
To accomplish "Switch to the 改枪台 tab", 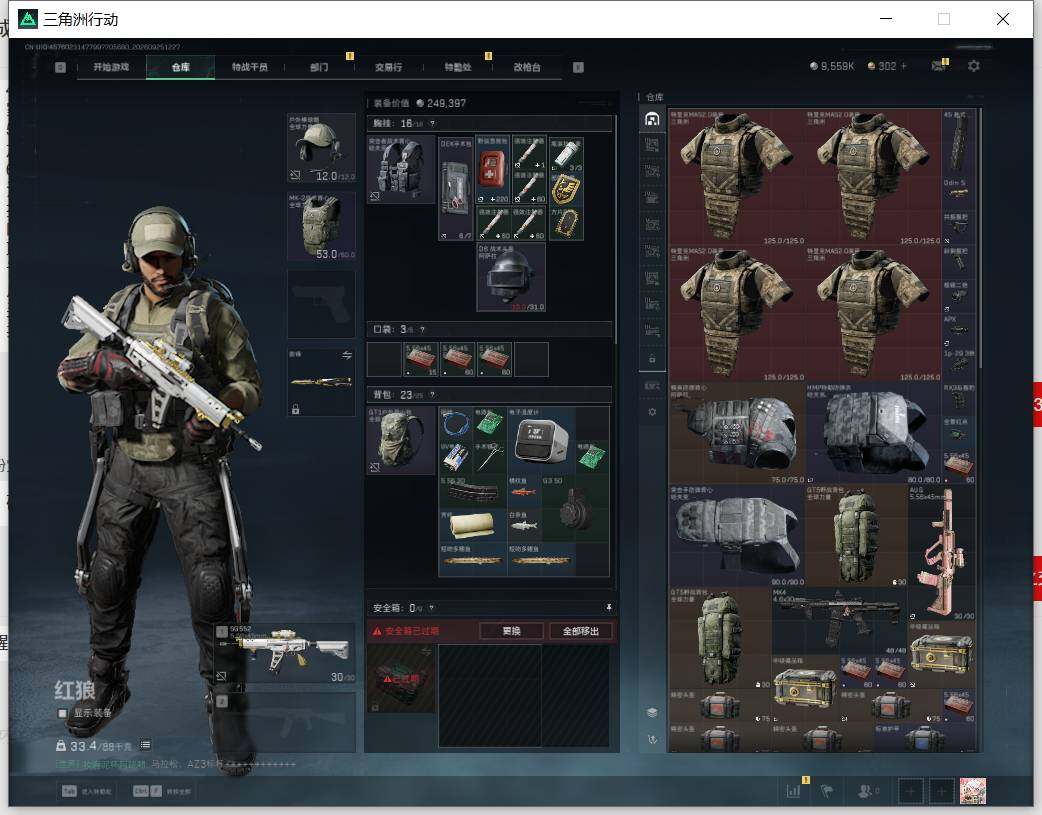I will 527,67.
